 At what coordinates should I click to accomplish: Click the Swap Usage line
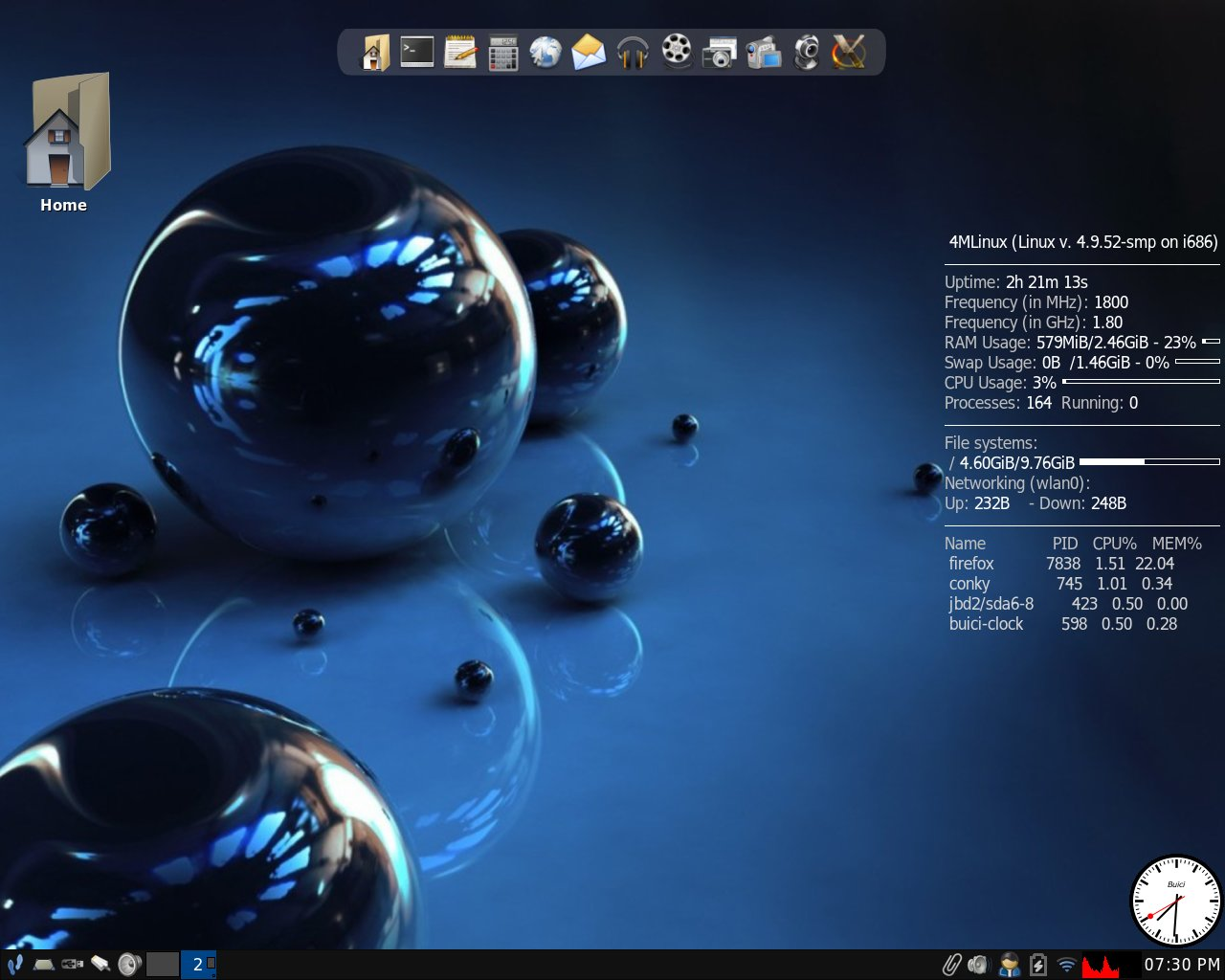(1082, 363)
